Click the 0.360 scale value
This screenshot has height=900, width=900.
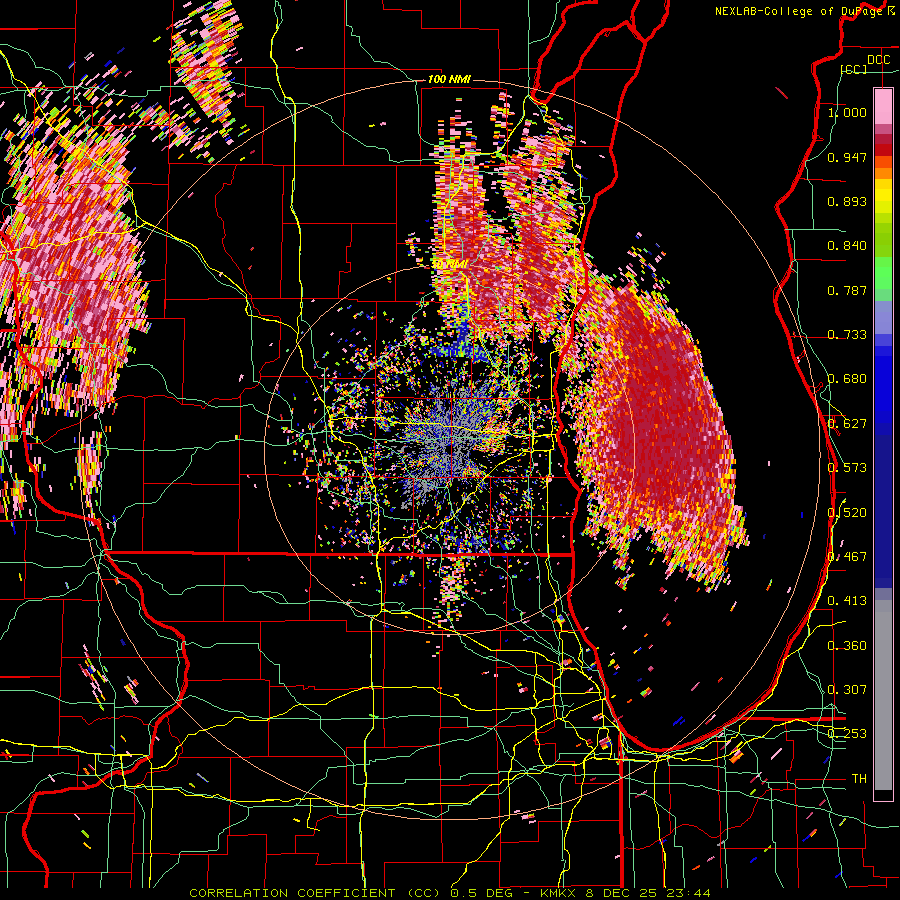pyautogui.click(x=847, y=646)
